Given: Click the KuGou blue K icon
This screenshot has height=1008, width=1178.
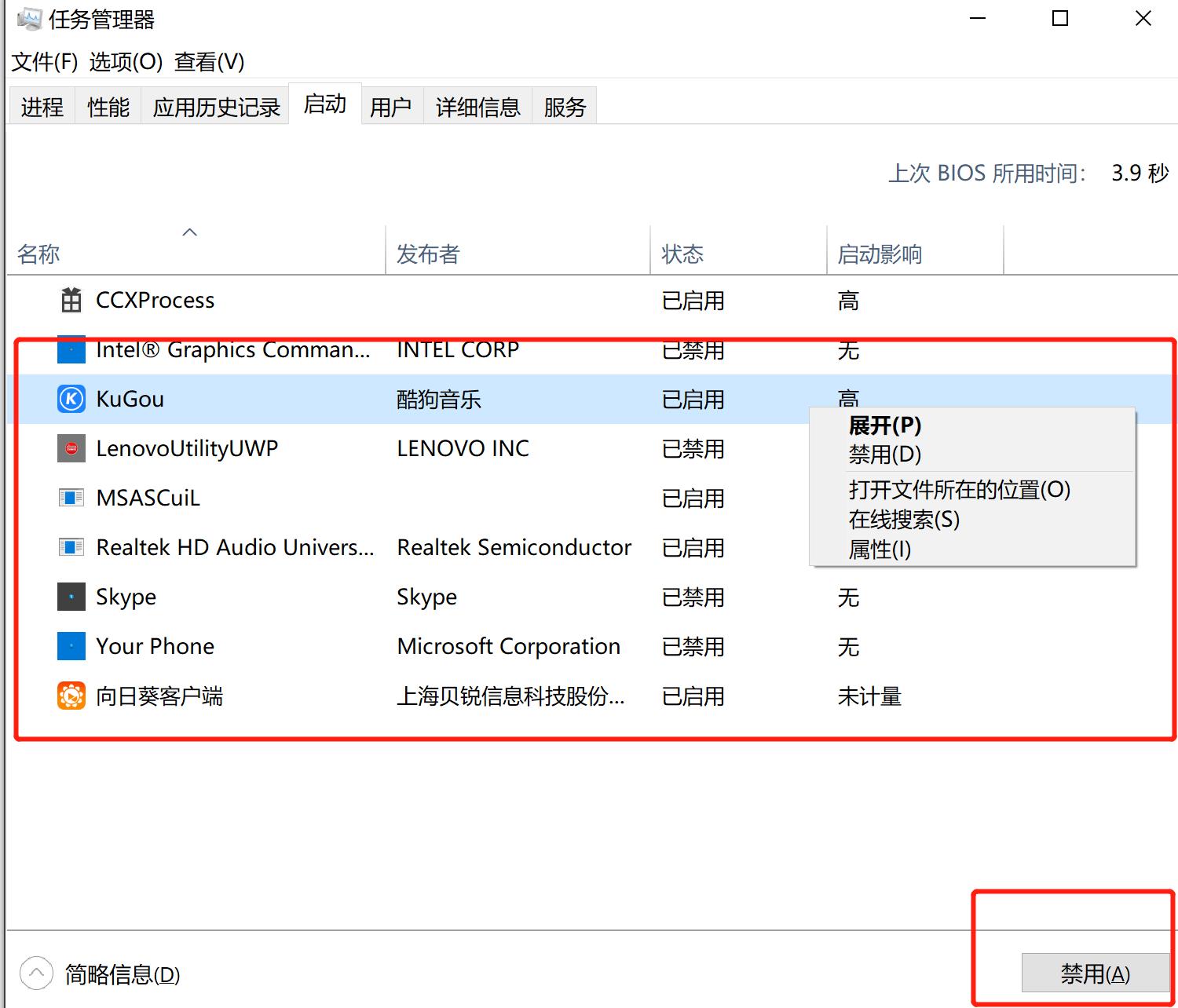Looking at the screenshot, I should click(71, 399).
